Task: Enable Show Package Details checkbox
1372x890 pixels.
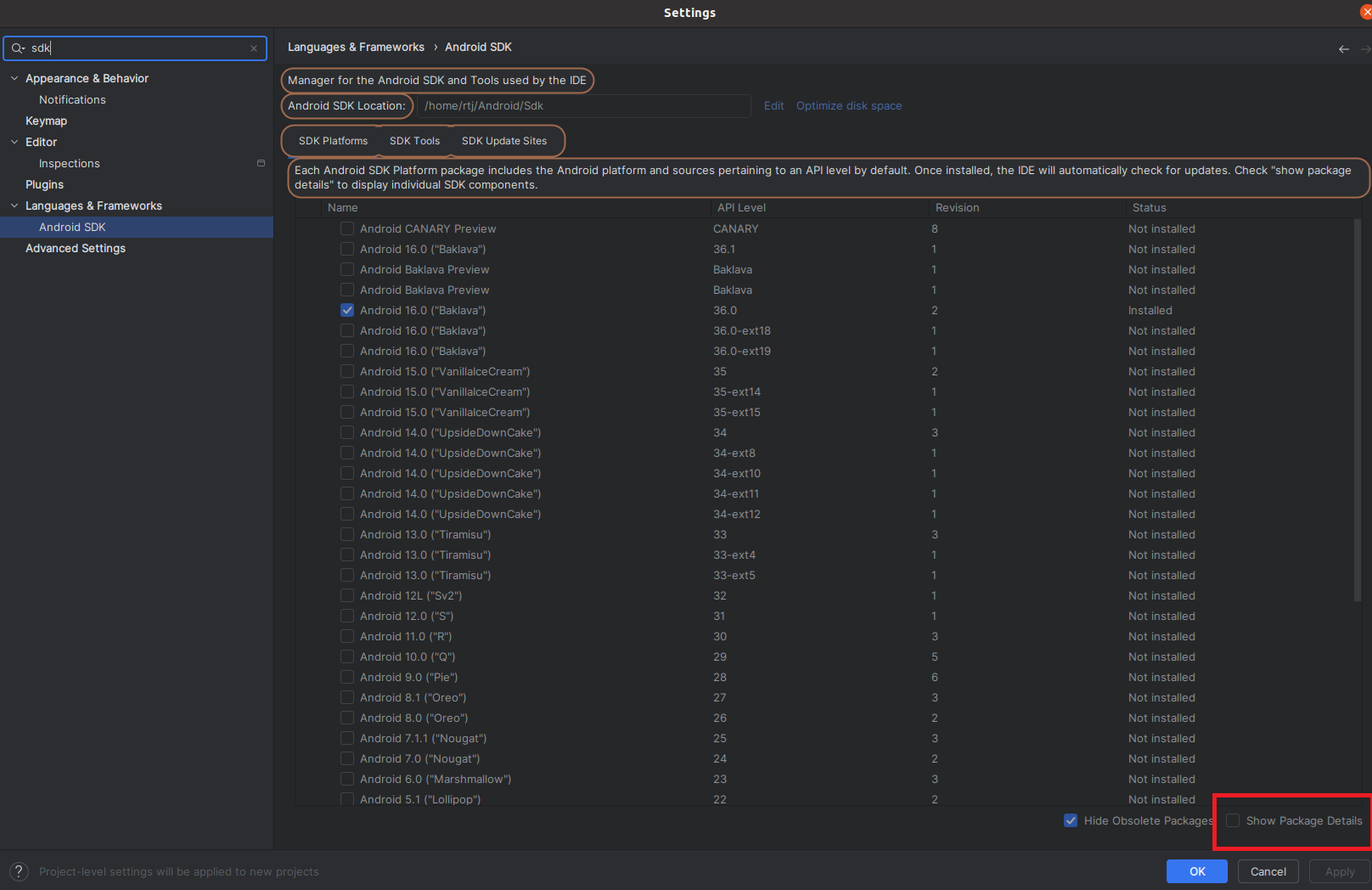Action: click(x=1233, y=820)
